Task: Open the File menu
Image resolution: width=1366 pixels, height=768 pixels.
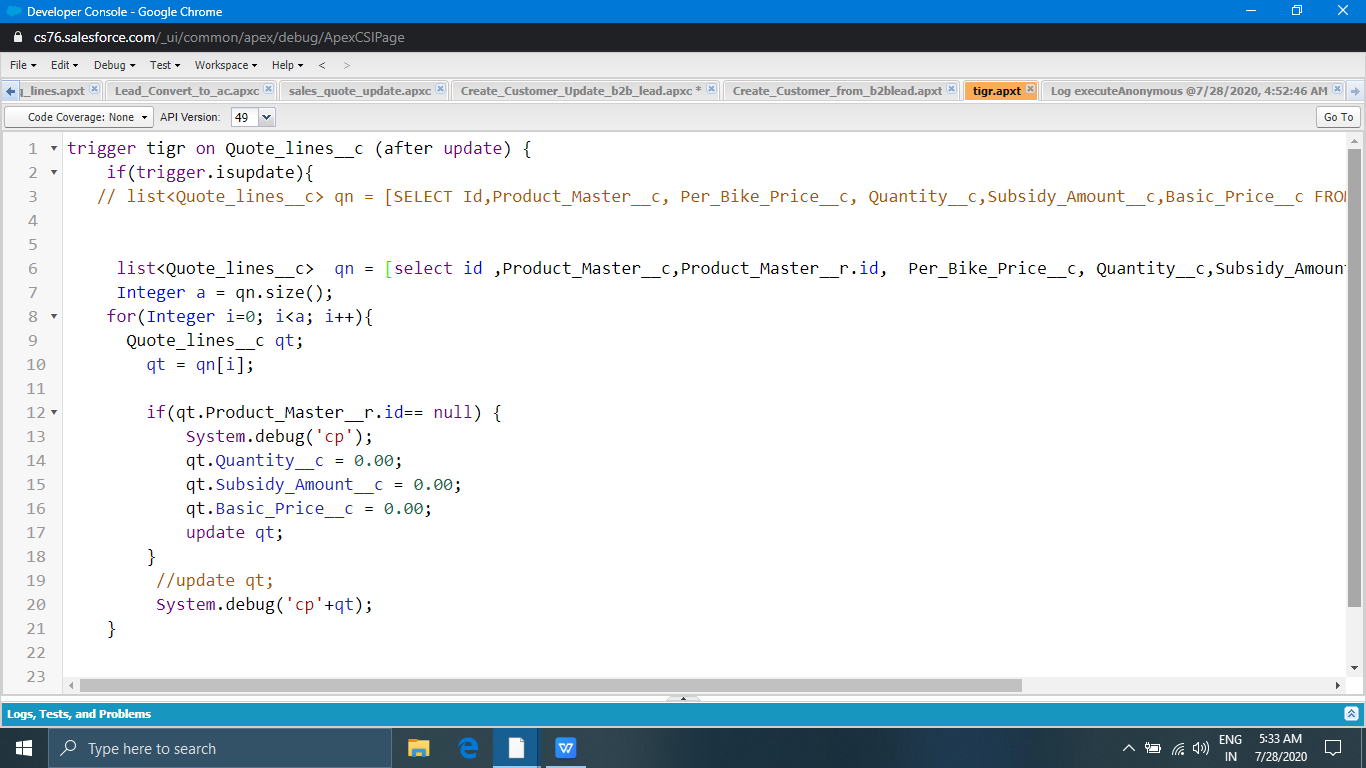Action: coord(23,65)
